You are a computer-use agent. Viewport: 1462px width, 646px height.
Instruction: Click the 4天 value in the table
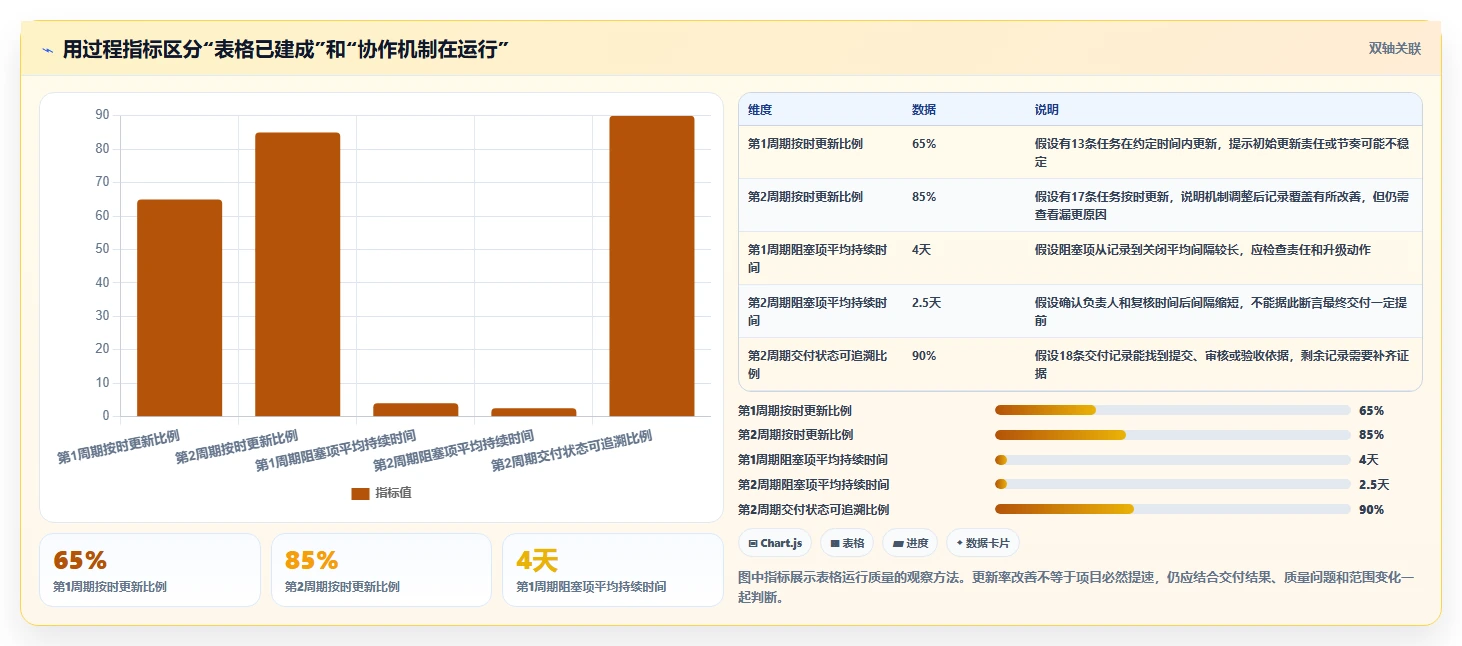coord(921,250)
